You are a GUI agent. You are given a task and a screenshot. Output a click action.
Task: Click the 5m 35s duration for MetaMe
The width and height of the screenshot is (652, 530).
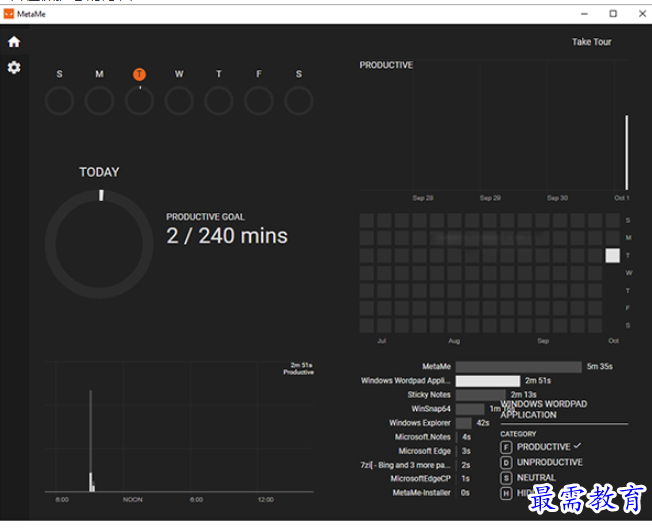coord(600,367)
